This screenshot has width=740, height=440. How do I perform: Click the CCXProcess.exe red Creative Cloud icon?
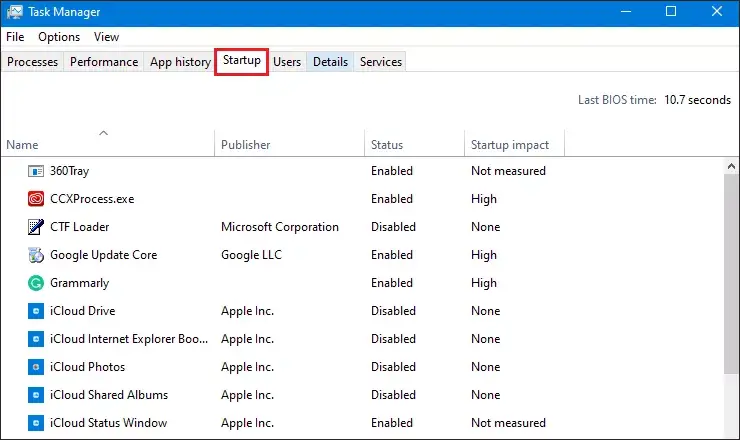click(36, 199)
